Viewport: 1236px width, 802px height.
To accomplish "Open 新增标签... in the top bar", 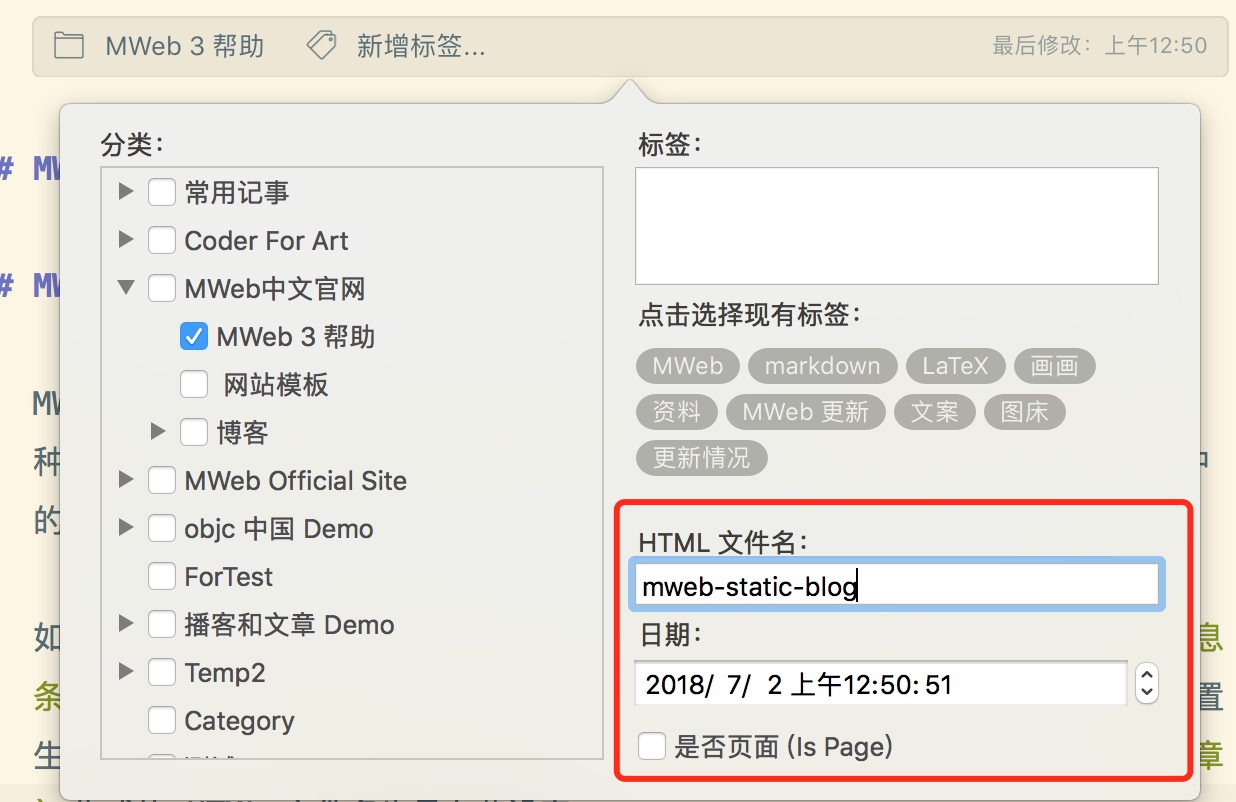I will [420, 46].
